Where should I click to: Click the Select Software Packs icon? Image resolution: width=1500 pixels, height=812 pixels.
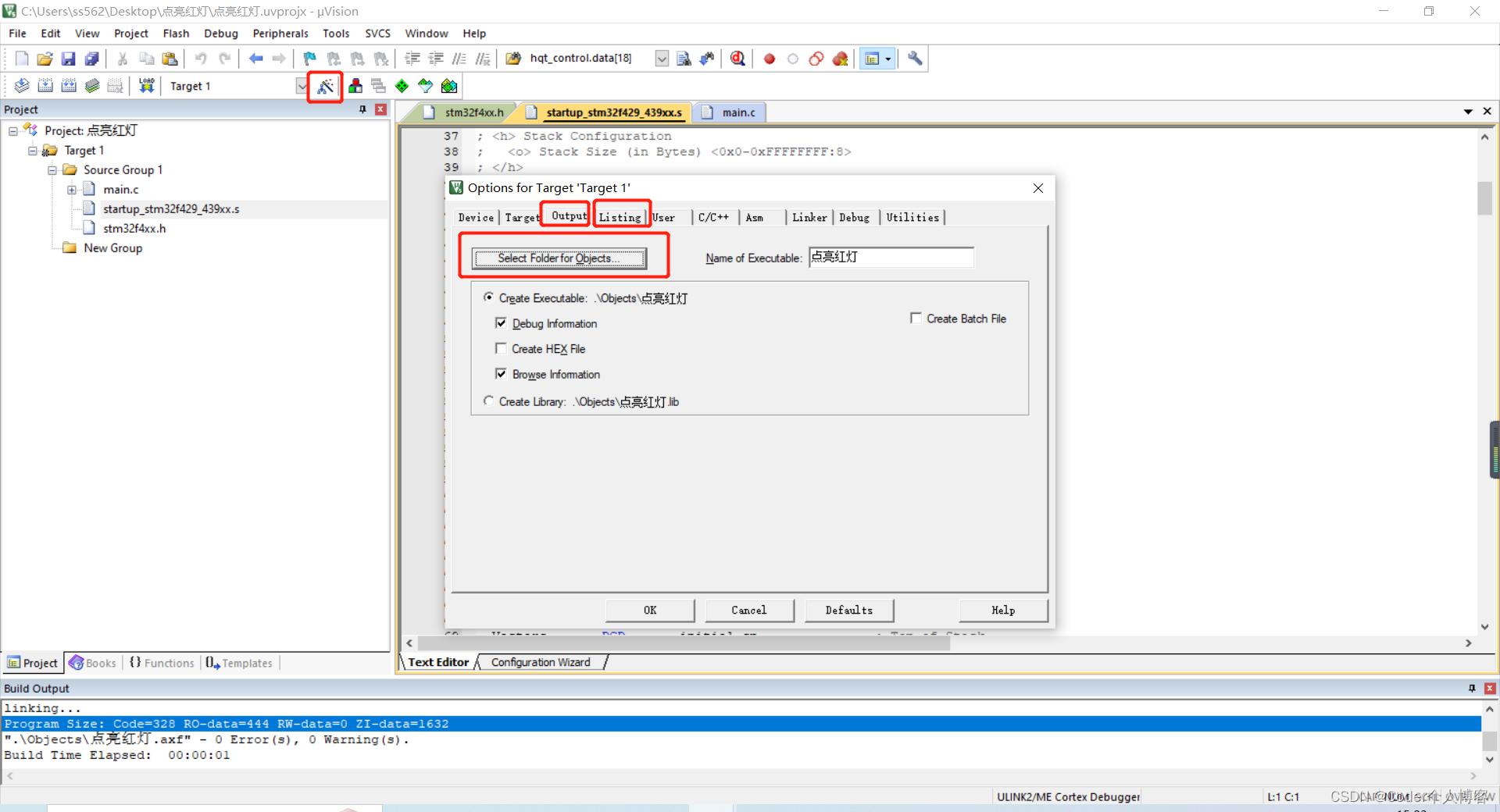coord(426,86)
